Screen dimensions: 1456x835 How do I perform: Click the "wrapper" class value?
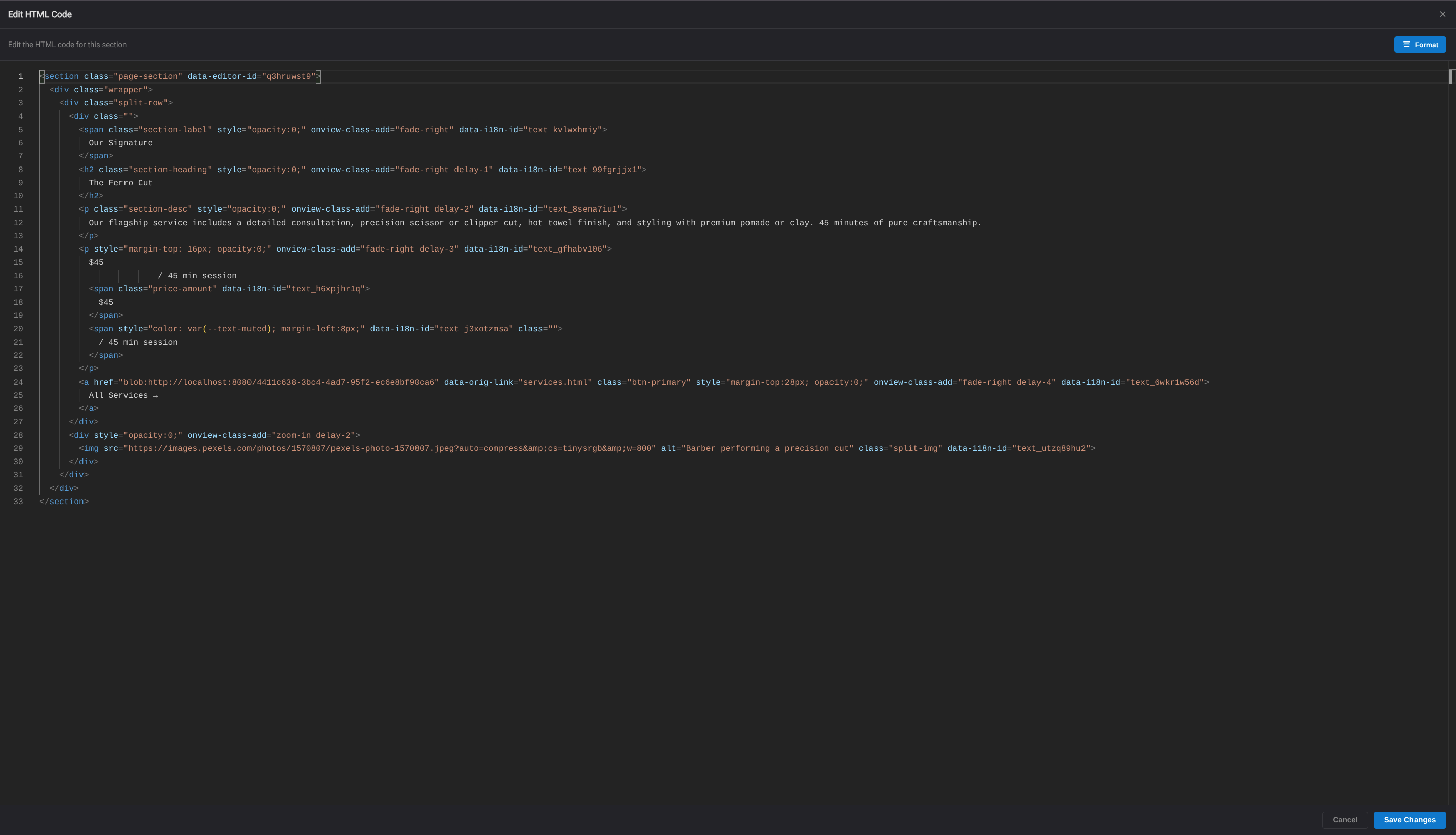point(126,90)
